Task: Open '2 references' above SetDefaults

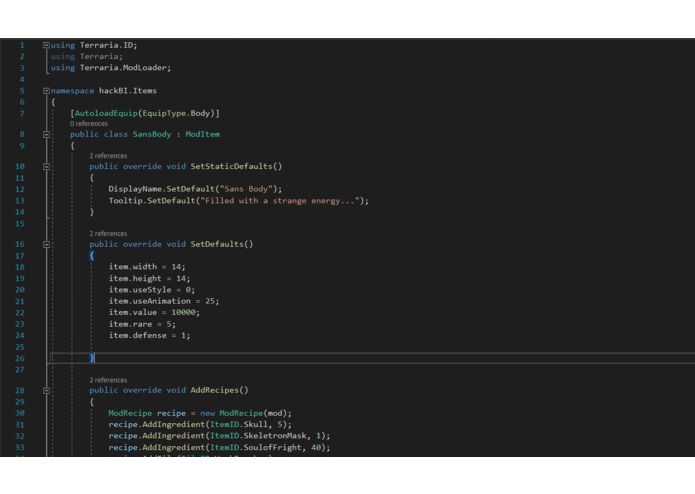Action: (x=108, y=233)
